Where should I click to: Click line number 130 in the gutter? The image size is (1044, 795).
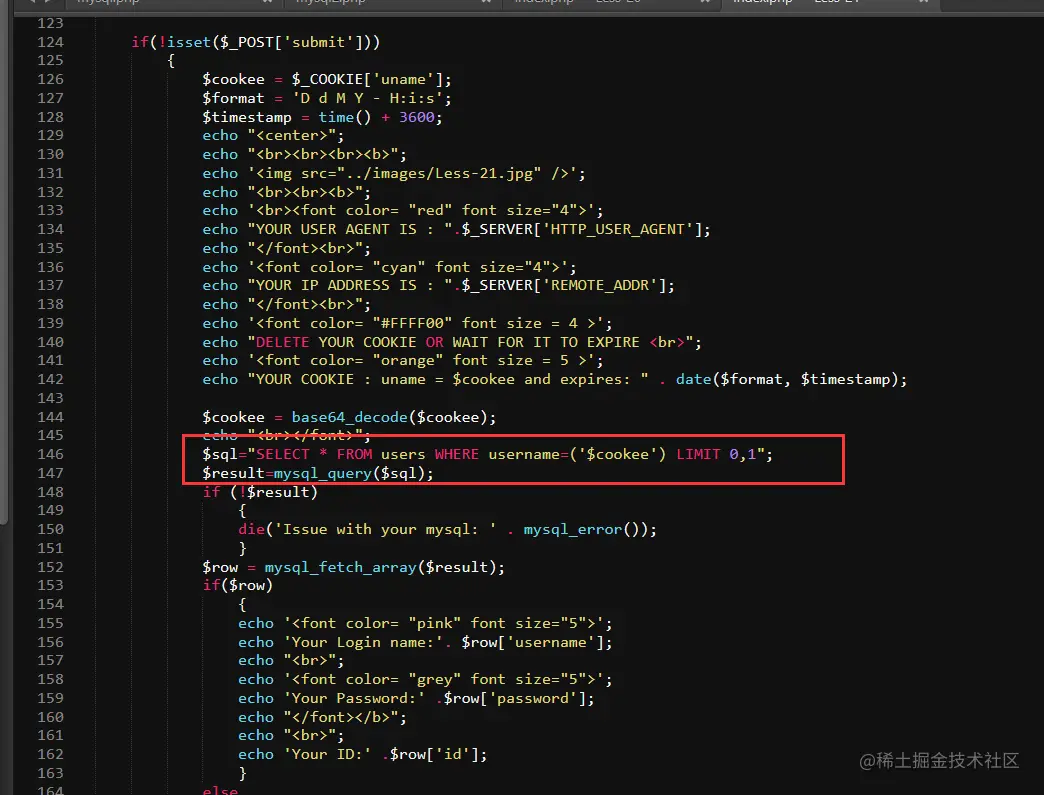click(50, 154)
